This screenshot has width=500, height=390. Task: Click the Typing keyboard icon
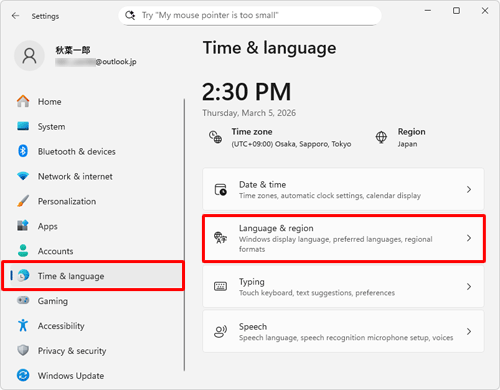pos(220,286)
